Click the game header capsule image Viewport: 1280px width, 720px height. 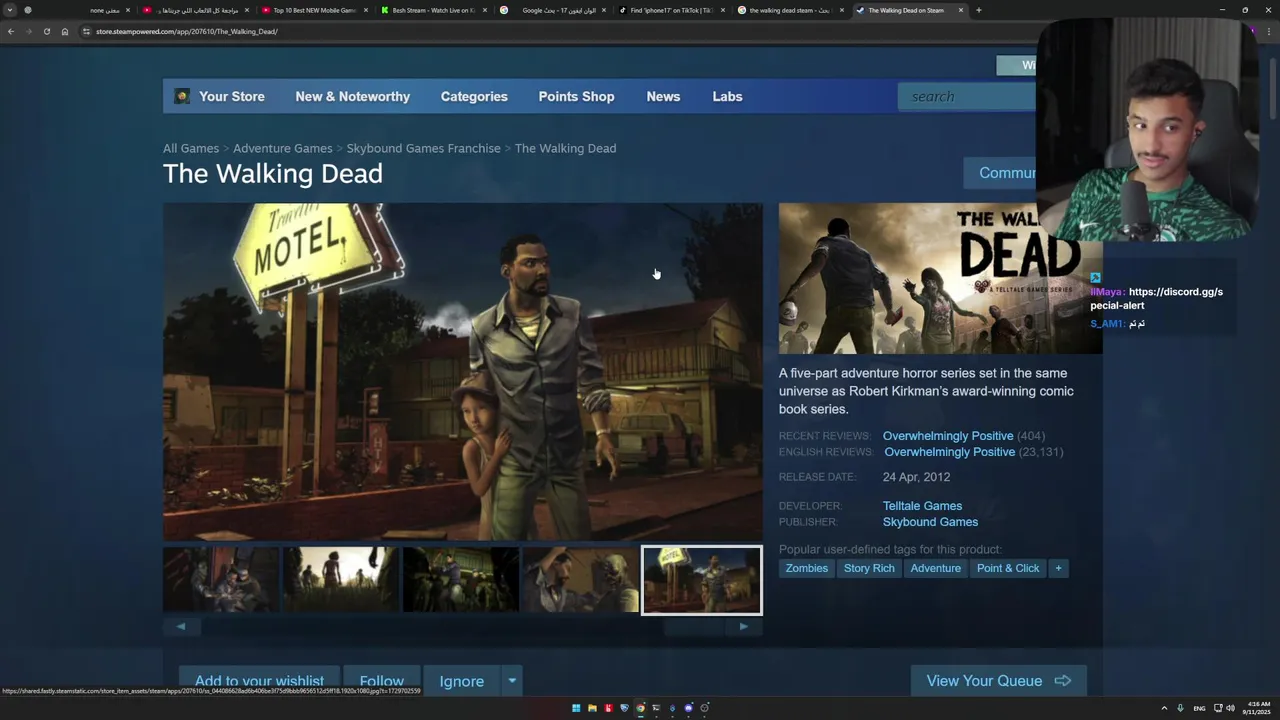tap(940, 278)
